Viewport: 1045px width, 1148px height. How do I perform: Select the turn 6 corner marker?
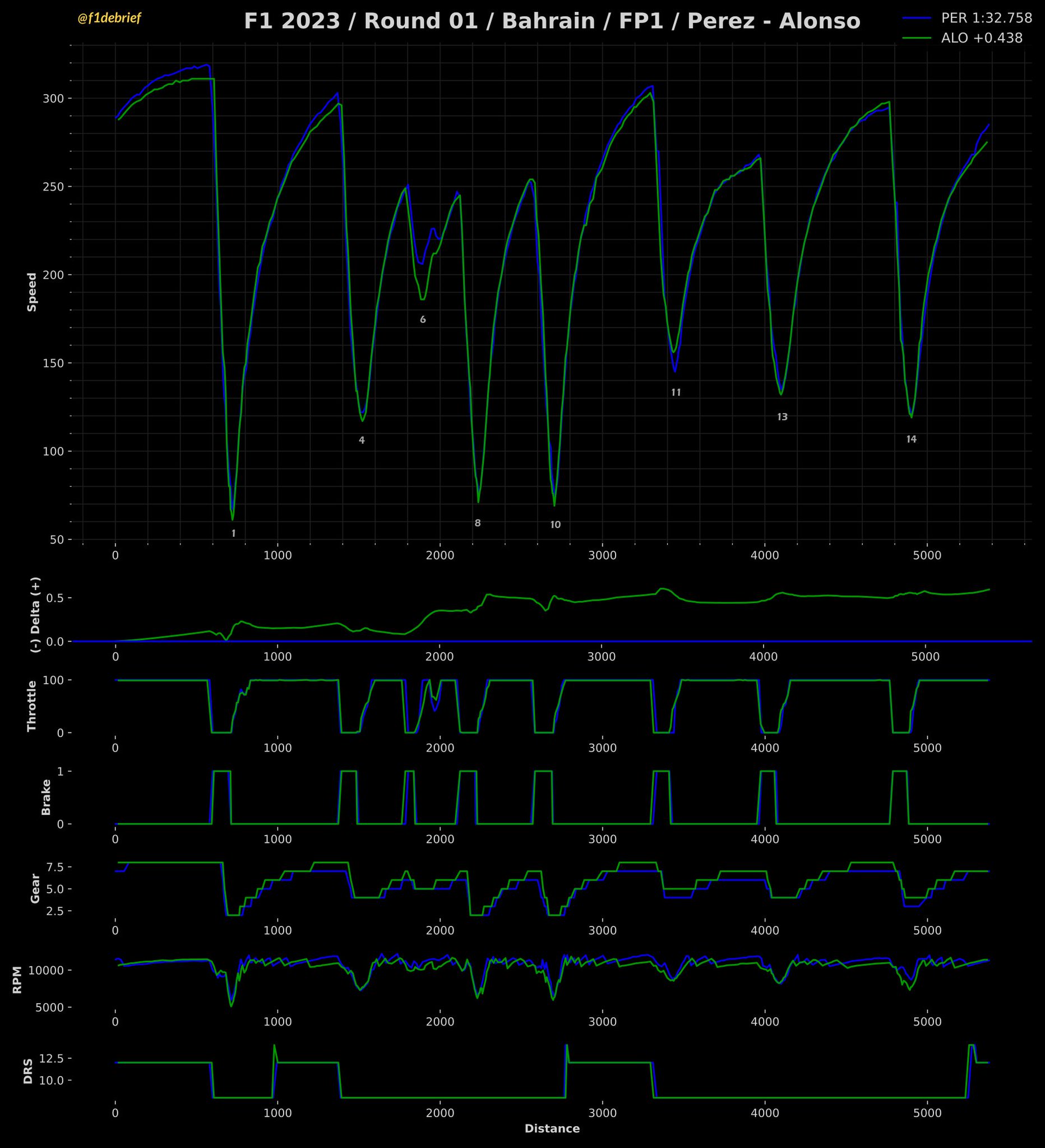pos(423,320)
